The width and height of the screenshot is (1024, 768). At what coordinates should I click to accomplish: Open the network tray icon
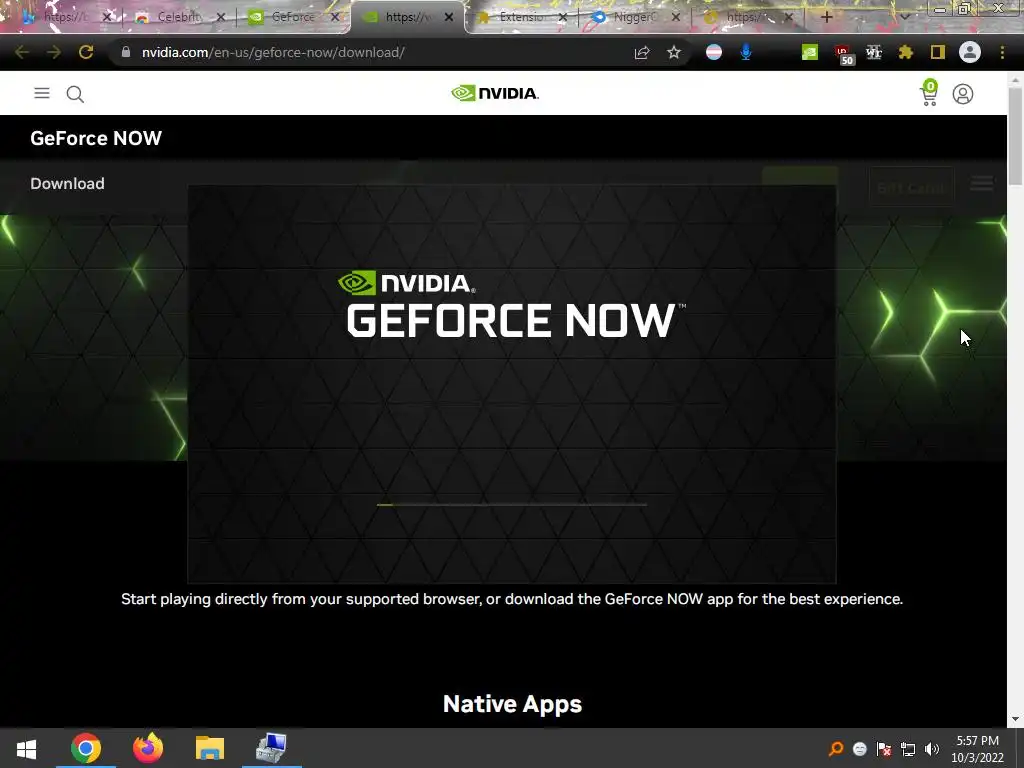tap(908, 749)
